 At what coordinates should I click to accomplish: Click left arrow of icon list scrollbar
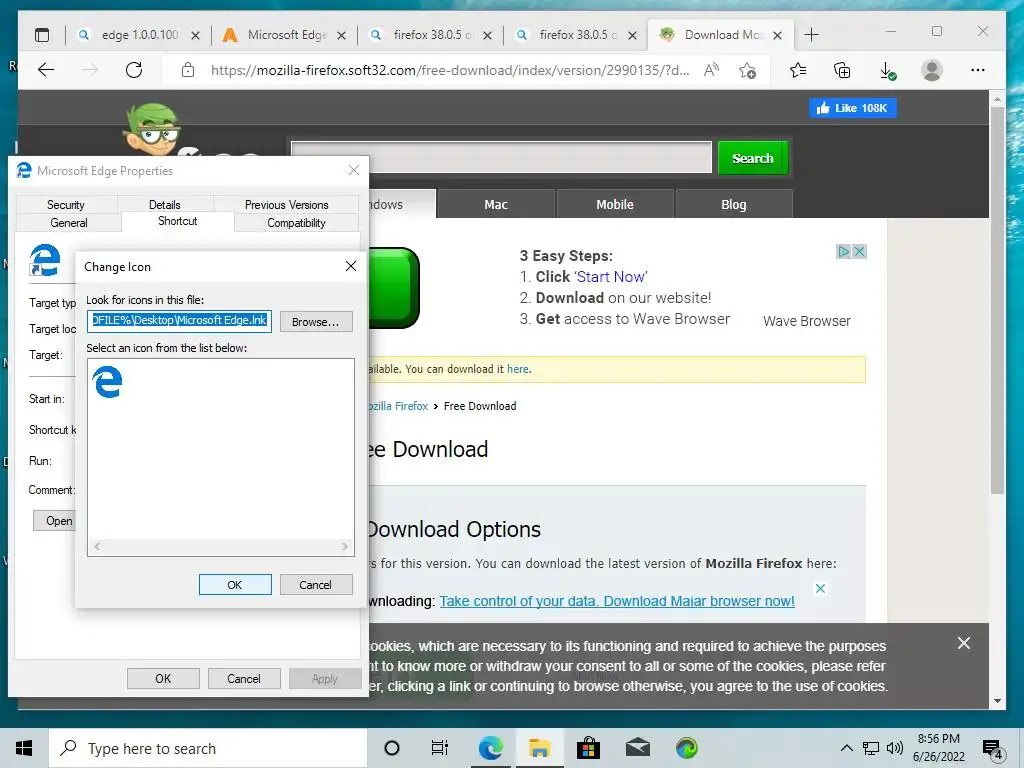(x=97, y=546)
